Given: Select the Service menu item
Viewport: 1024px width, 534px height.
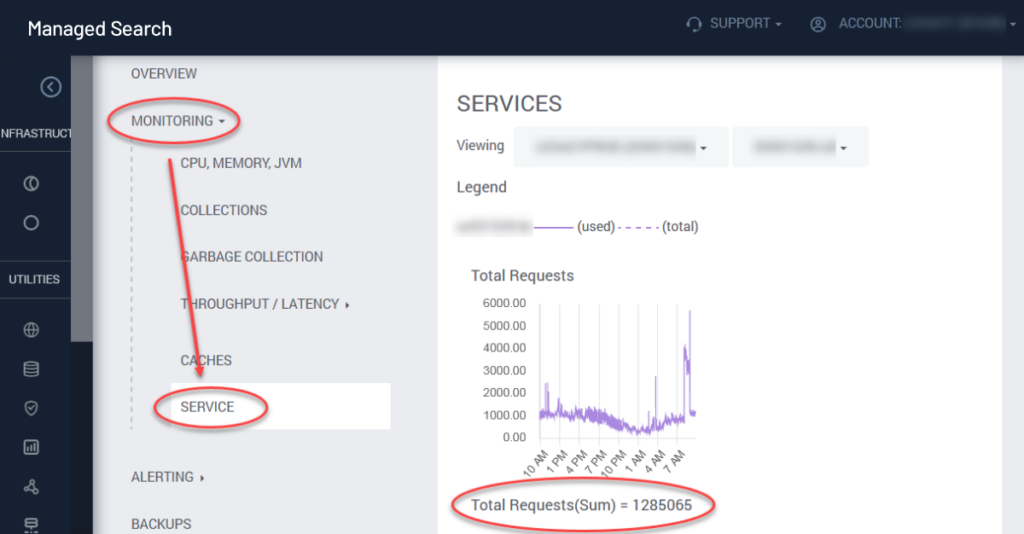Looking at the screenshot, I should click(281, 406).
